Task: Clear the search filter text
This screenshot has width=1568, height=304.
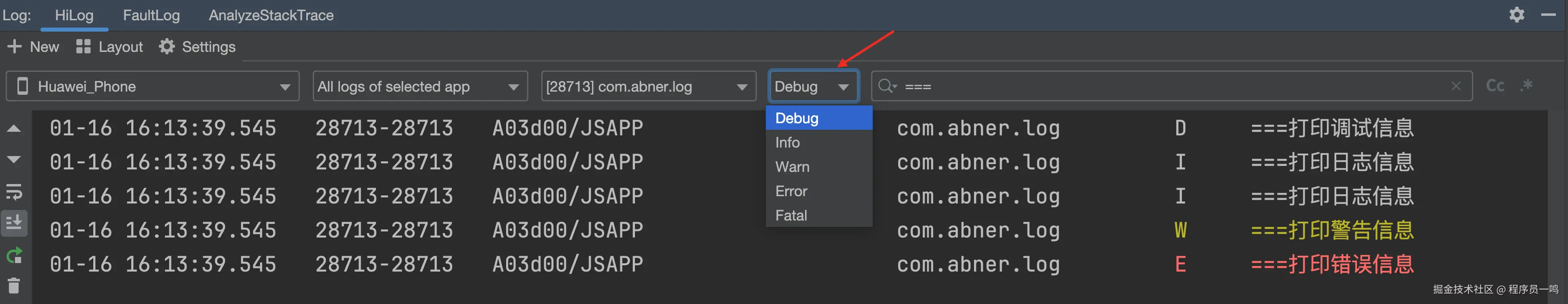Action: click(x=1455, y=86)
